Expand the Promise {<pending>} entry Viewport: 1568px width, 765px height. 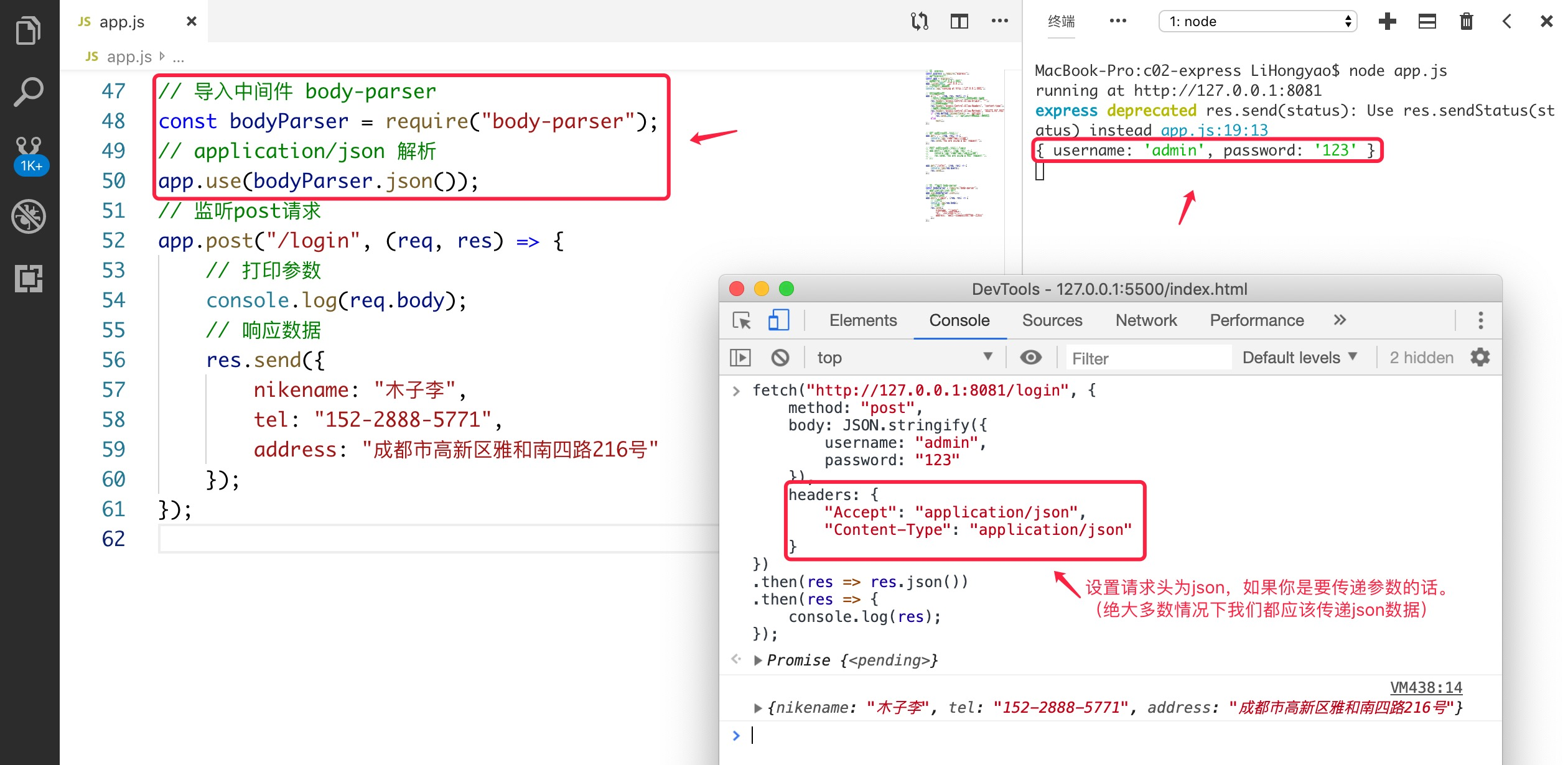click(x=757, y=661)
